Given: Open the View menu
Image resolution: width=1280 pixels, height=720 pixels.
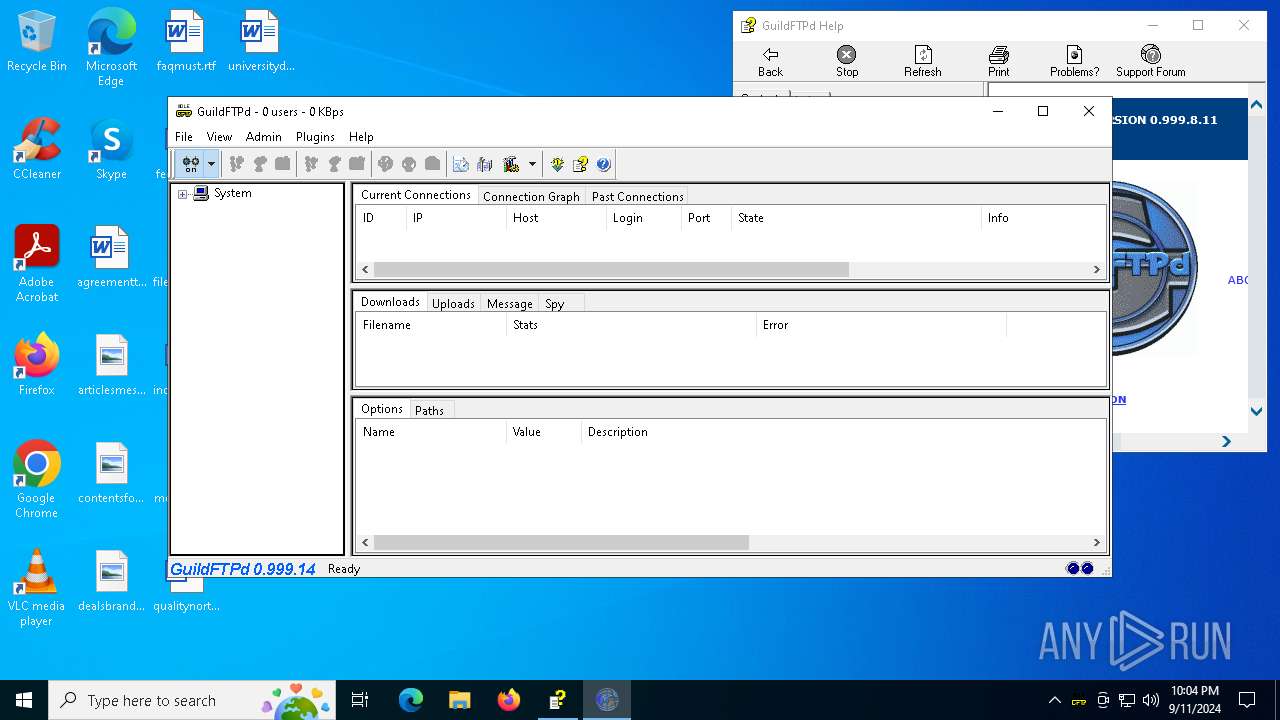Looking at the screenshot, I should point(219,137).
